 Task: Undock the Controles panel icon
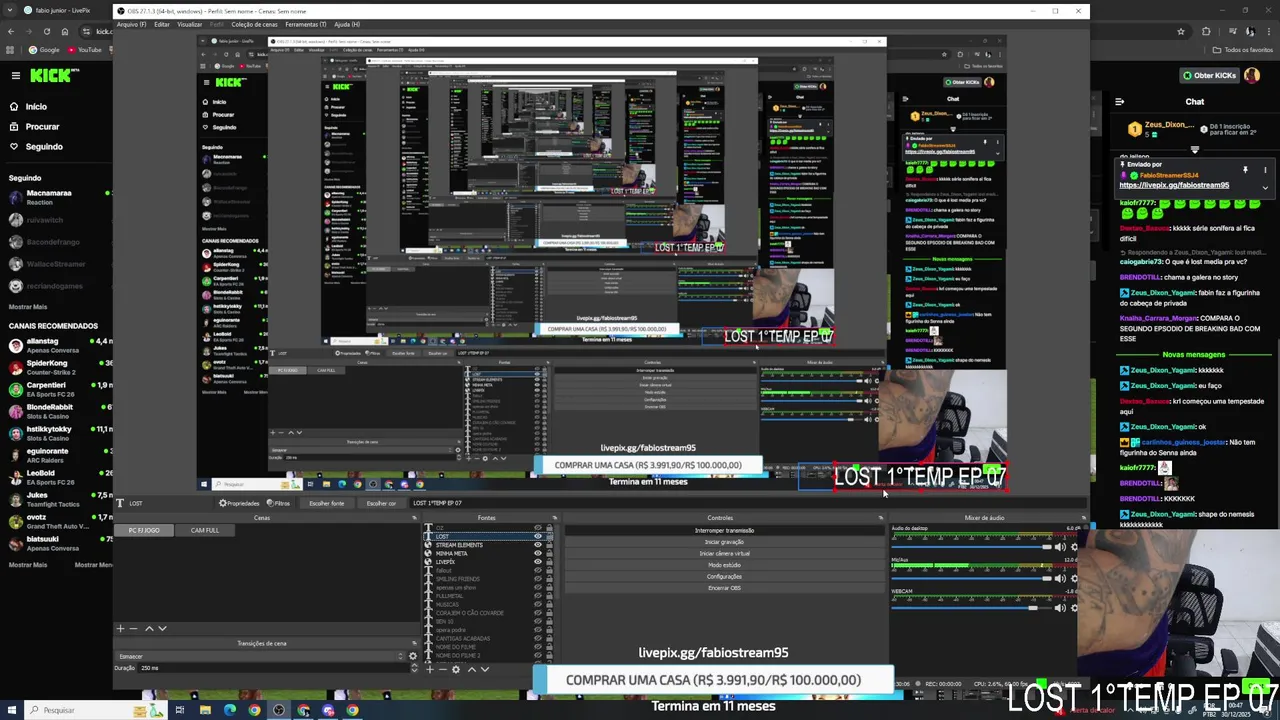[x=881, y=518]
